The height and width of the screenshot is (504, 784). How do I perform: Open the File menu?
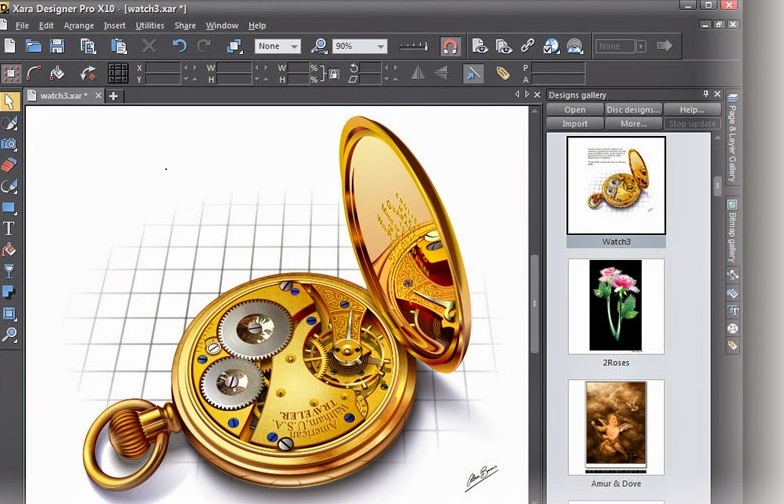click(22, 26)
